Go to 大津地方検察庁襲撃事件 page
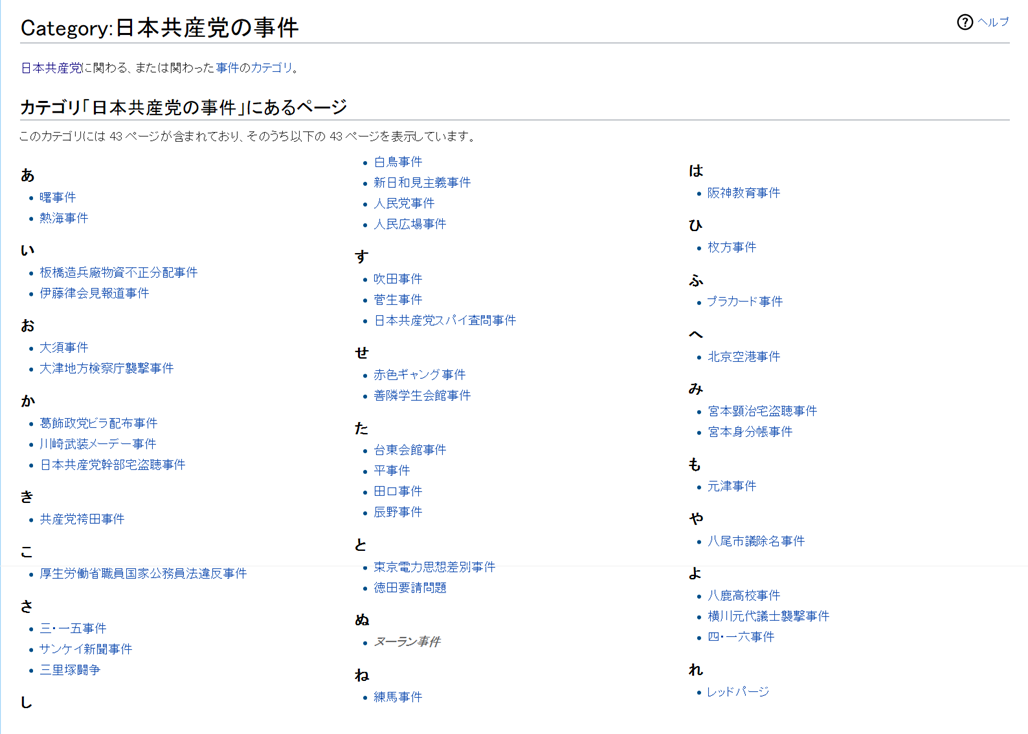 [106, 368]
